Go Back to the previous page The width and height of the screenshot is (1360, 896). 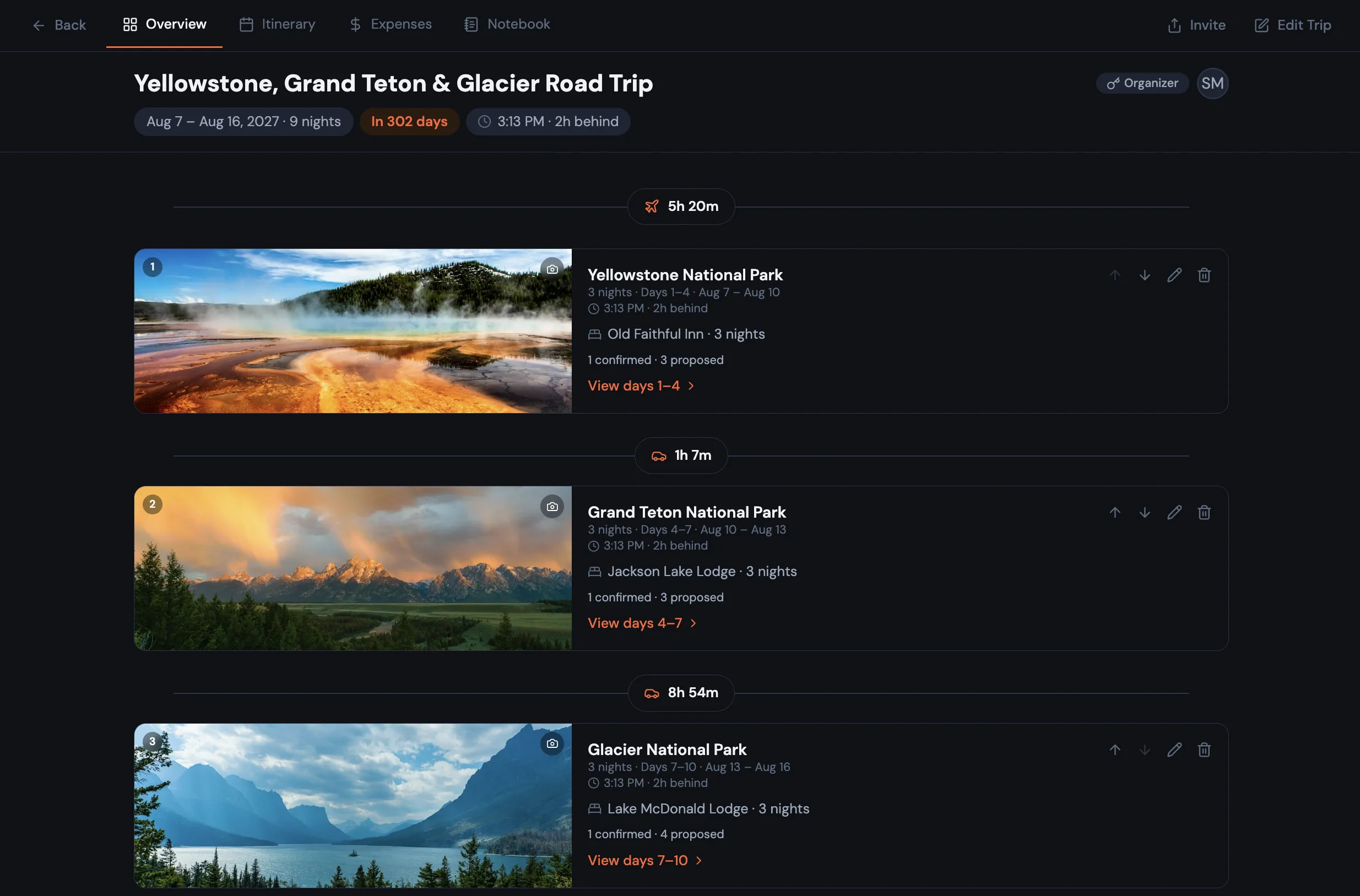(x=59, y=25)
